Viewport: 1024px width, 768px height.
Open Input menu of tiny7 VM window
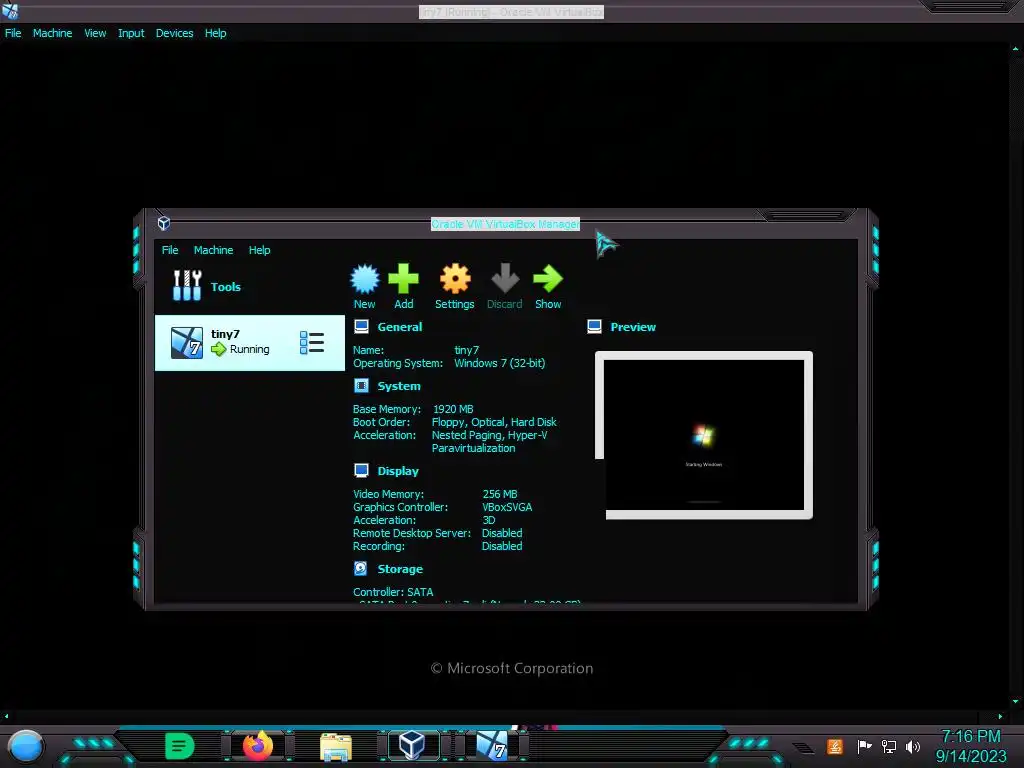(x=131, y=33)
